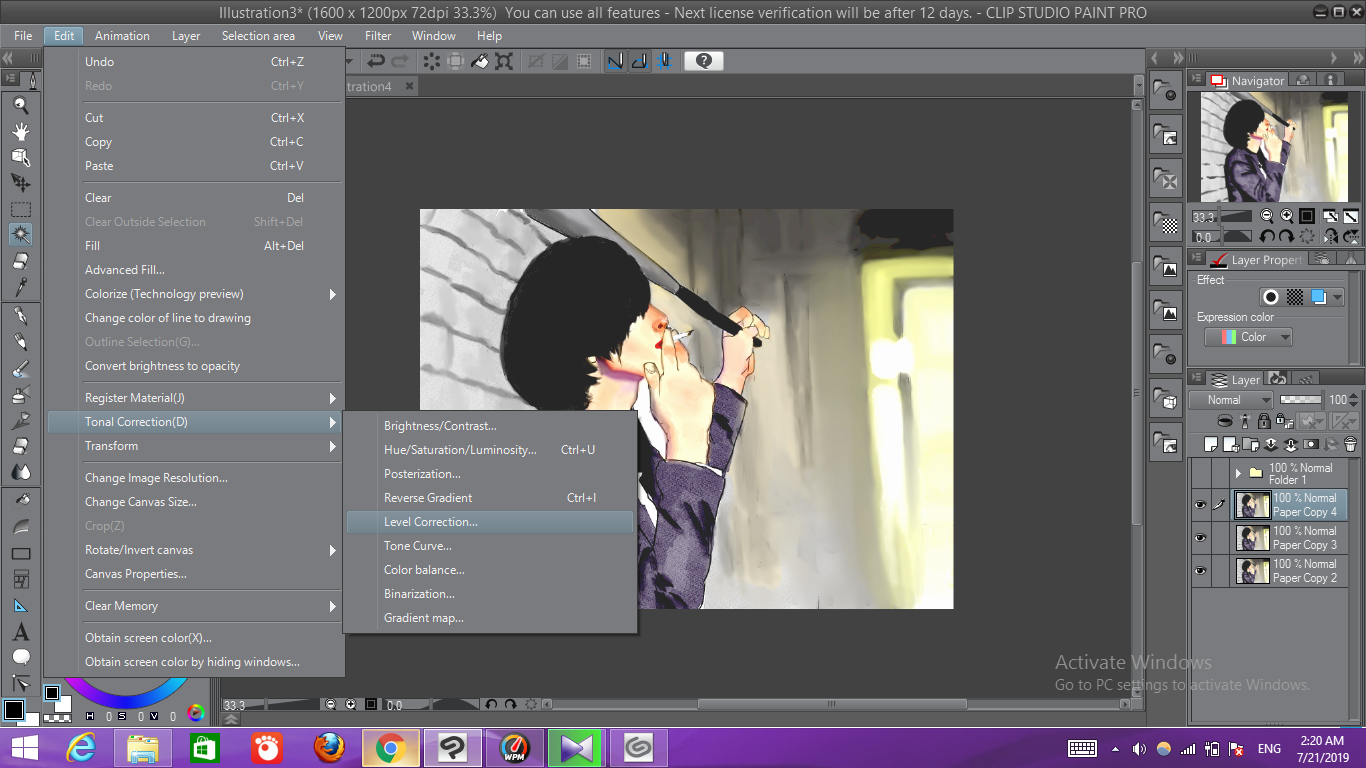Image resolution: width=1366 pixels, height=768 pixels.
Task: Delete layer using trash can icon
Action: coord(1350,445)
